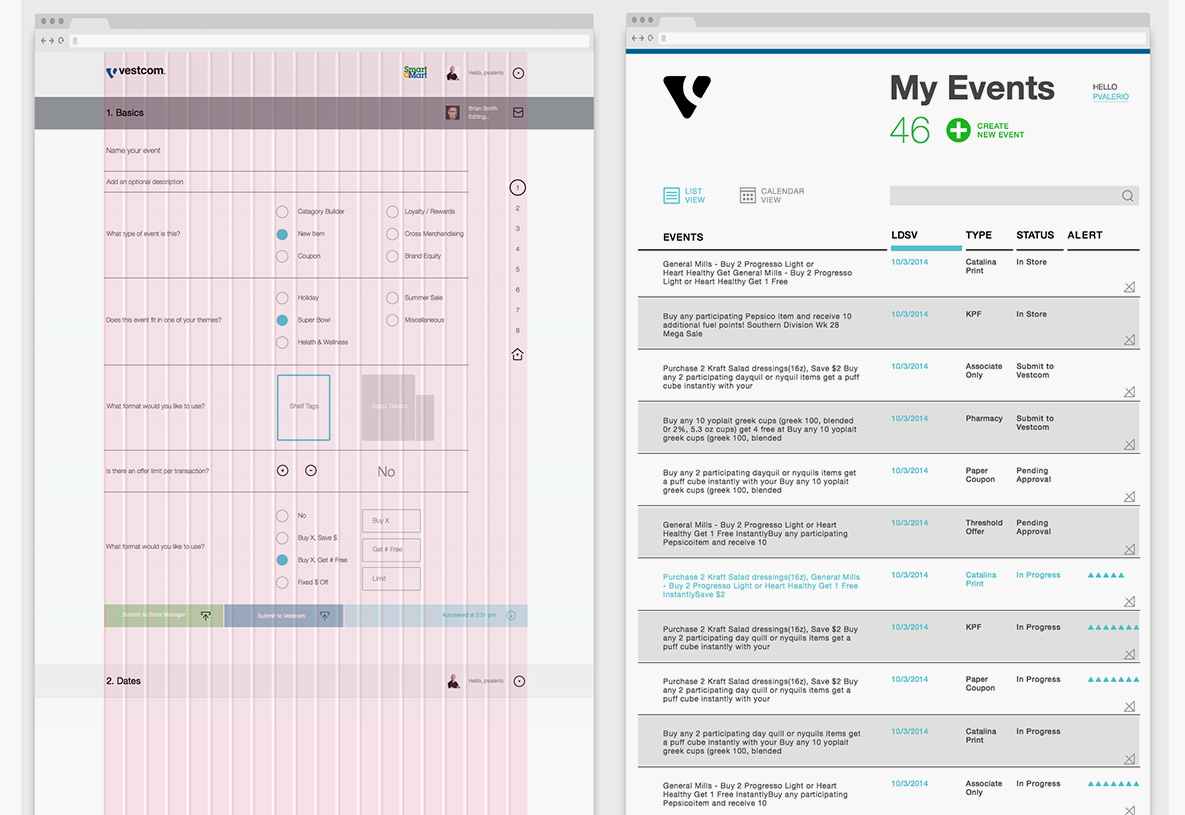Screen dimensions: 1185x815
Task: Choose the Summer Sale theme option
Action: click(x=392, y=298)
